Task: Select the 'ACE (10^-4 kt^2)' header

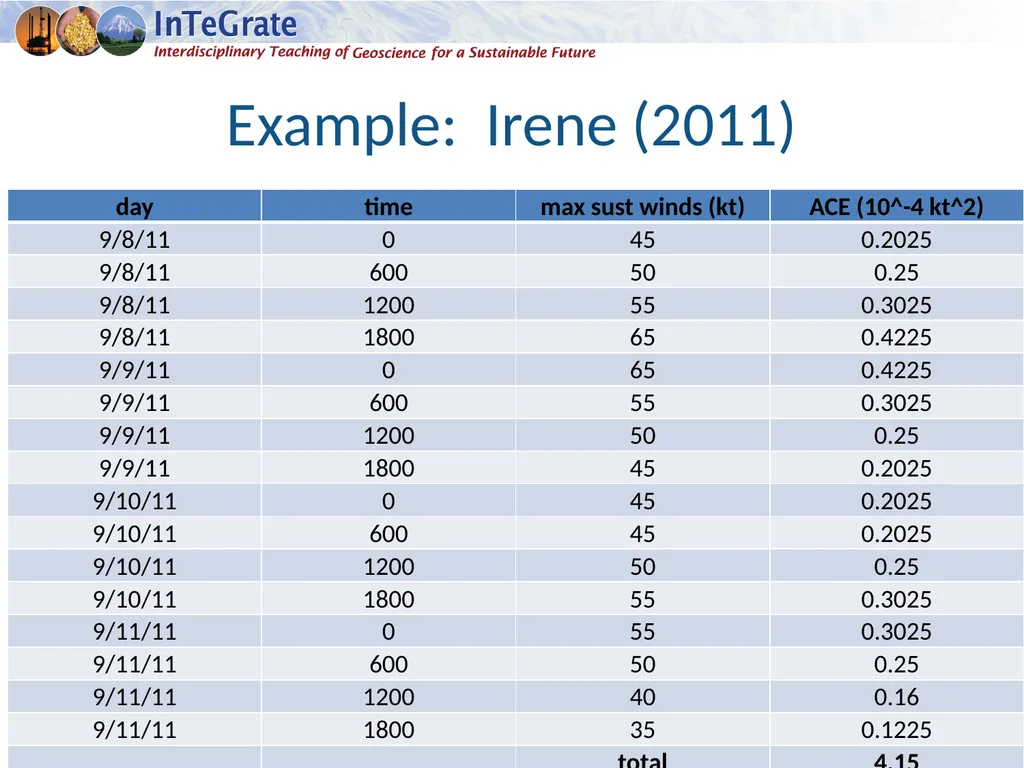Action: pyautogui.click(x=897, y=206)
